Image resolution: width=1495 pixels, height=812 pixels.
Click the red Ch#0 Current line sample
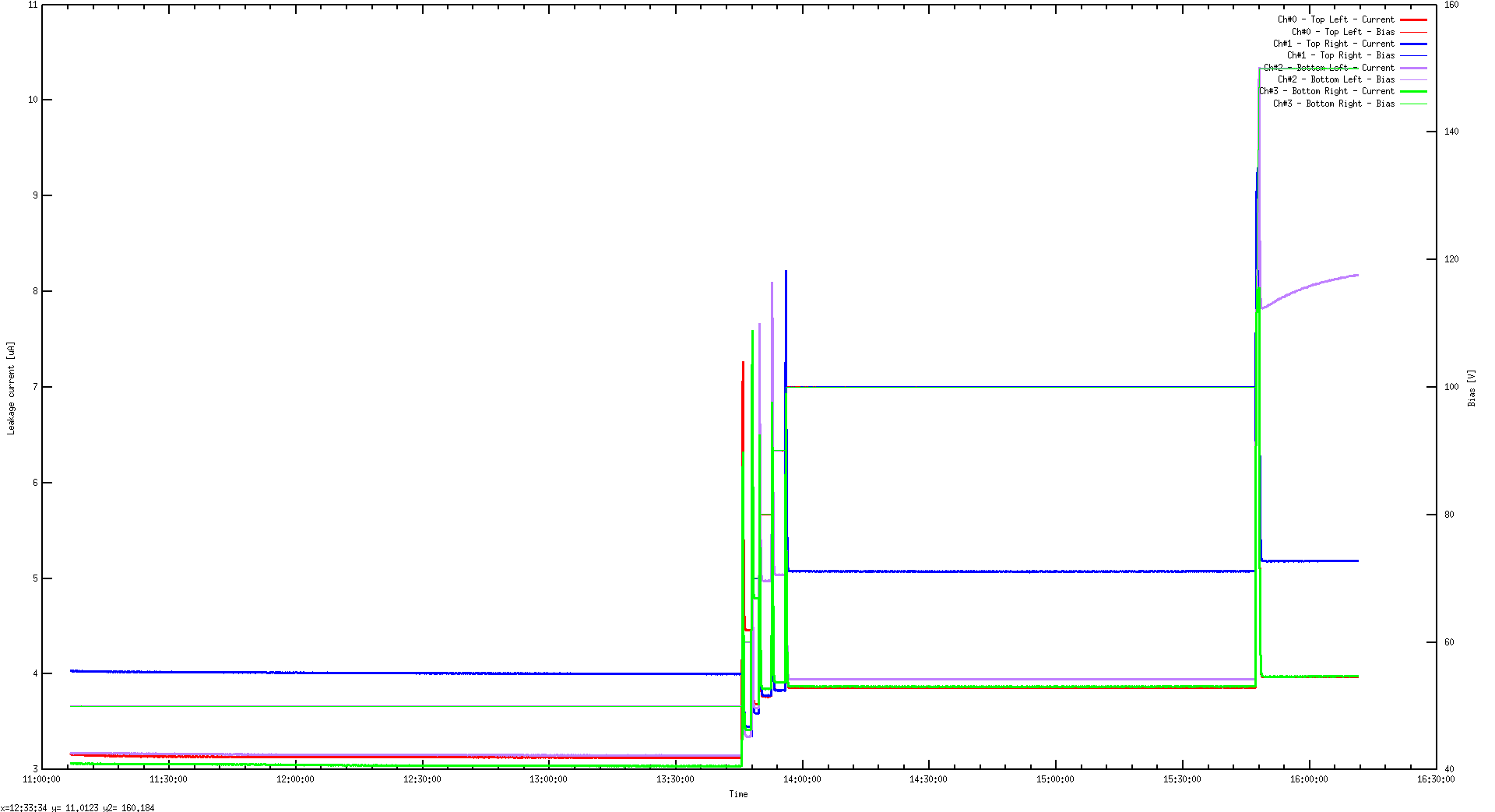click(x=1413, y=19)
